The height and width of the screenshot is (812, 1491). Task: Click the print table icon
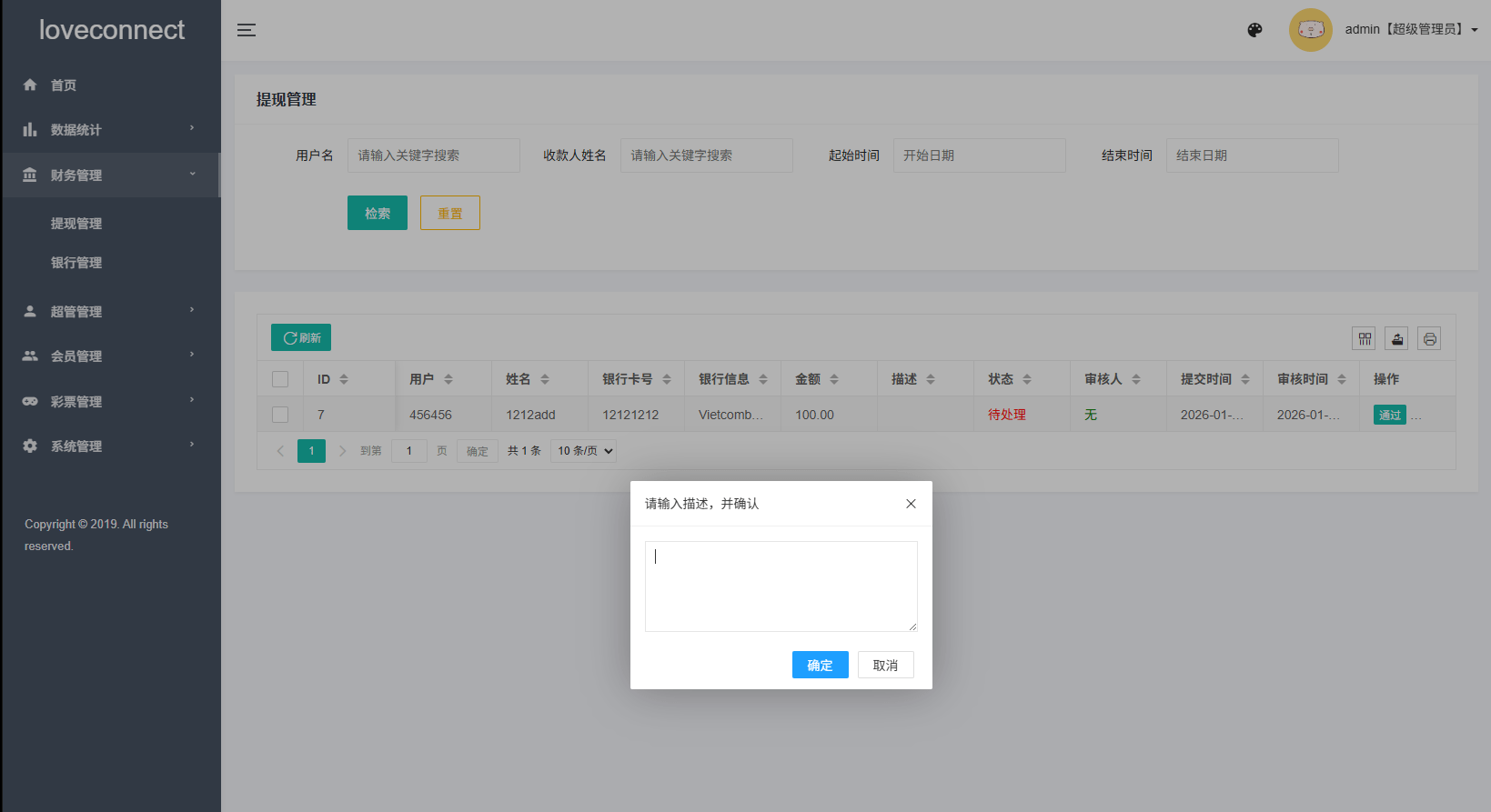click(1429, 339)
